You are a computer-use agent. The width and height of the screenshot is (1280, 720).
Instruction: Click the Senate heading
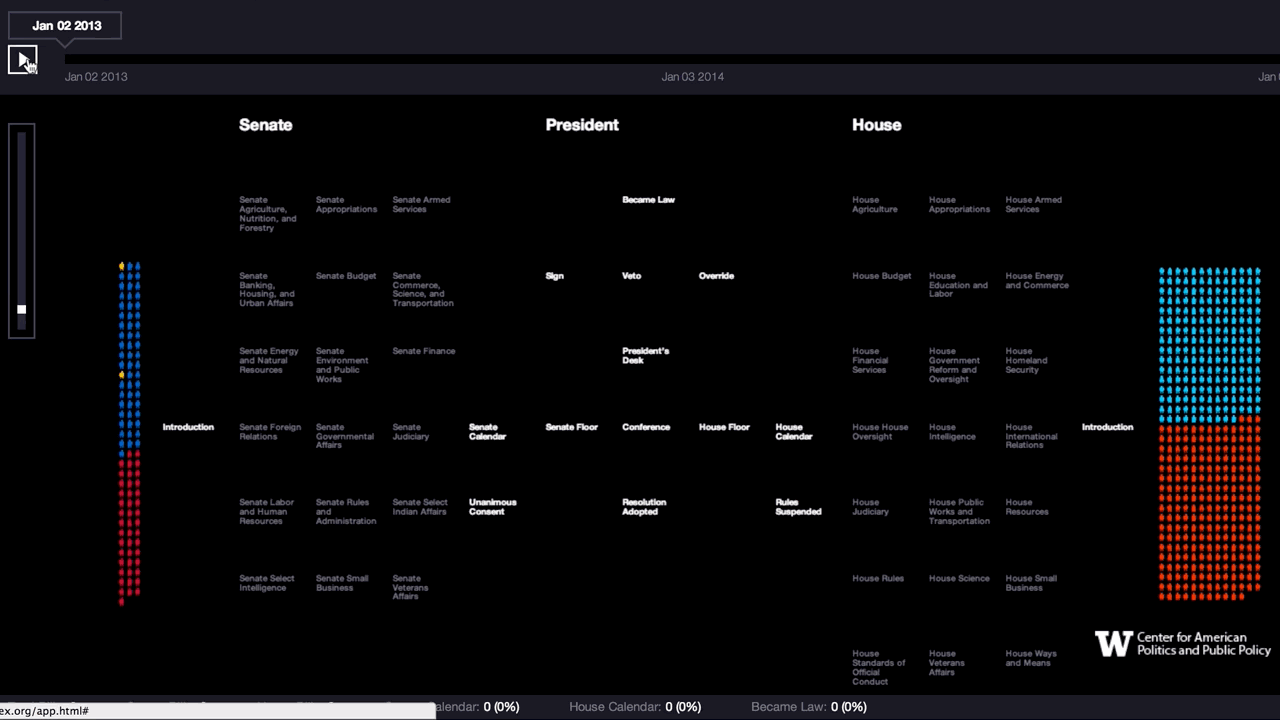[265, 125]
